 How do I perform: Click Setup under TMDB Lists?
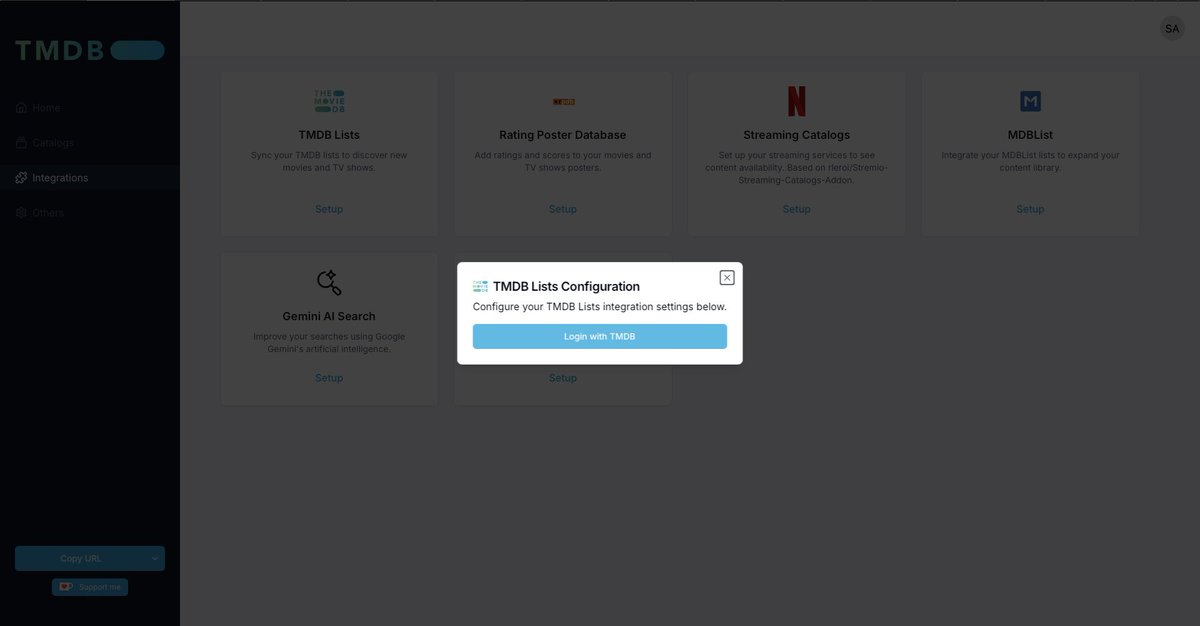coord(329,209)
